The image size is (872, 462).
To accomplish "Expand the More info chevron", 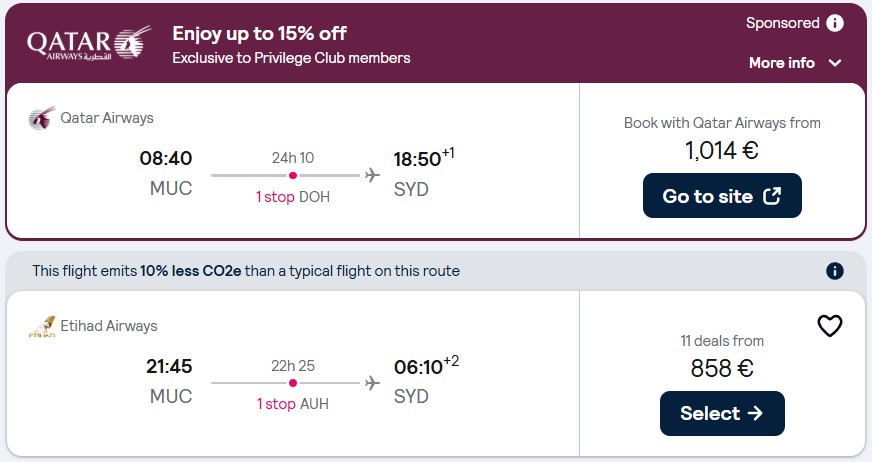I will tap(834, 63).
